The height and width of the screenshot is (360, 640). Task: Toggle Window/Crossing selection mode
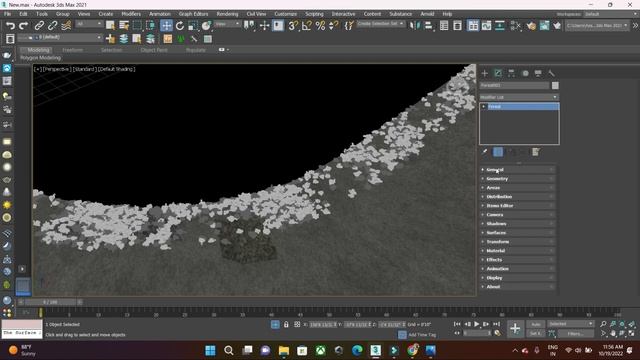[x=151, y=26]
